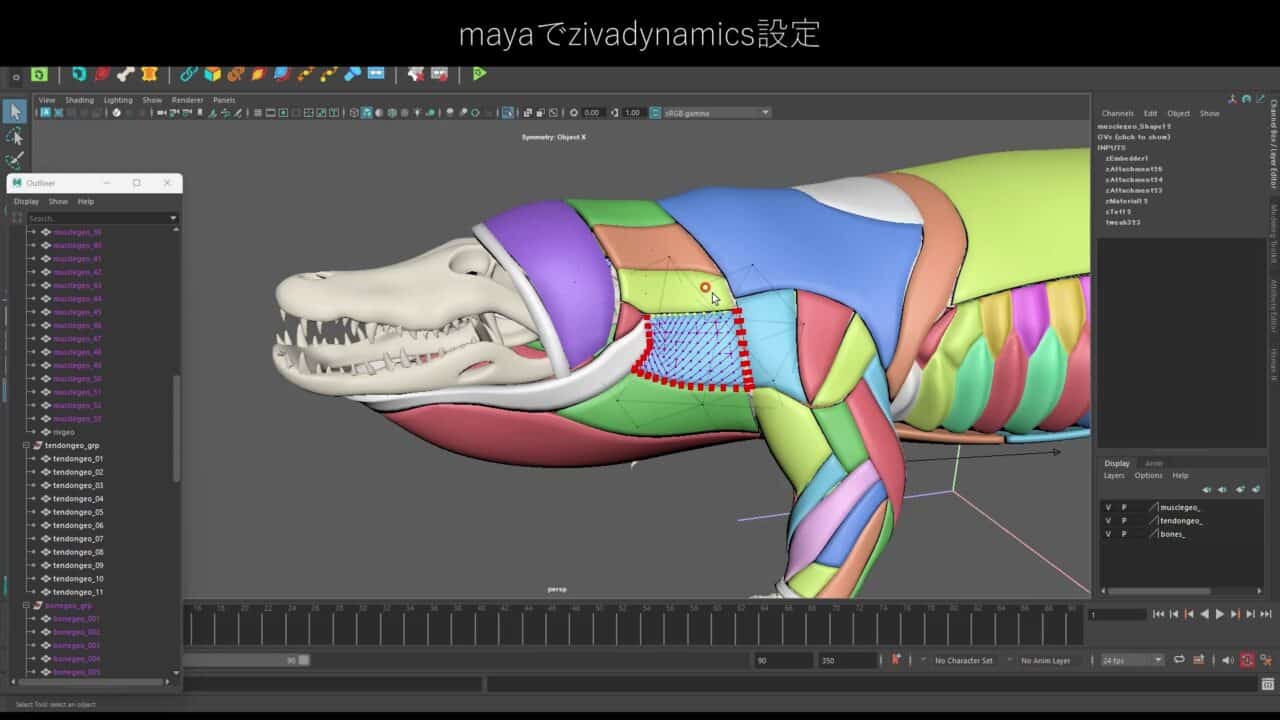
Task: Click the red auto key icon
Action: [1247, 660]
